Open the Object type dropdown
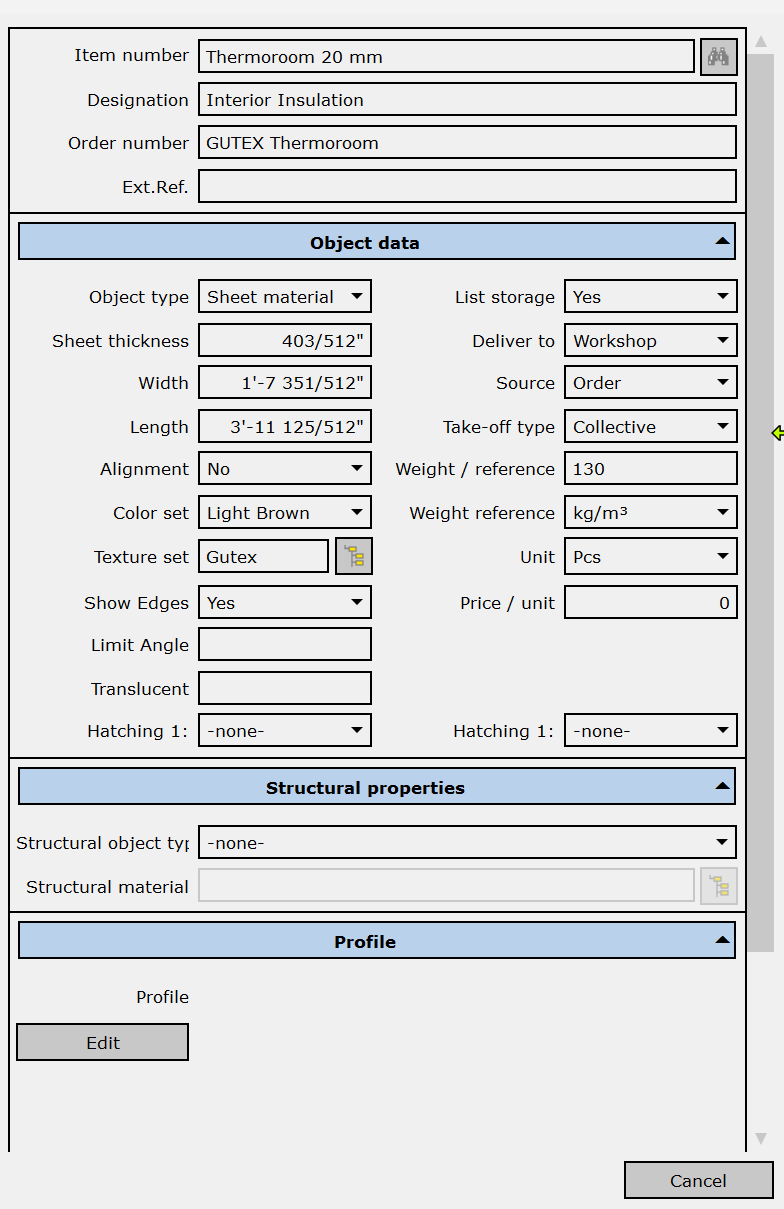The image size is (784, 1209). 285,297
